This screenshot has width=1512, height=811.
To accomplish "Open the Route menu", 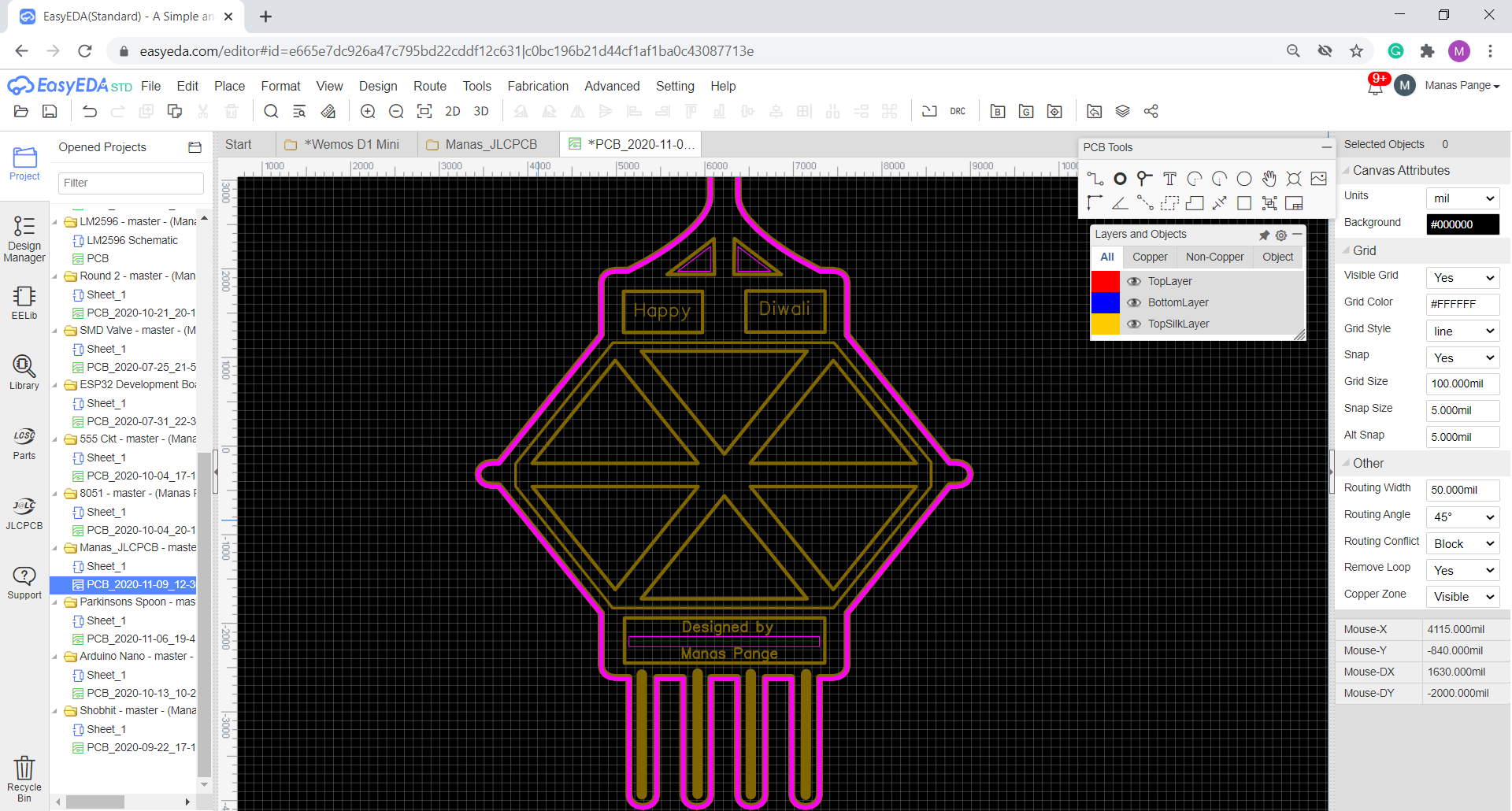I will (430, 86).
